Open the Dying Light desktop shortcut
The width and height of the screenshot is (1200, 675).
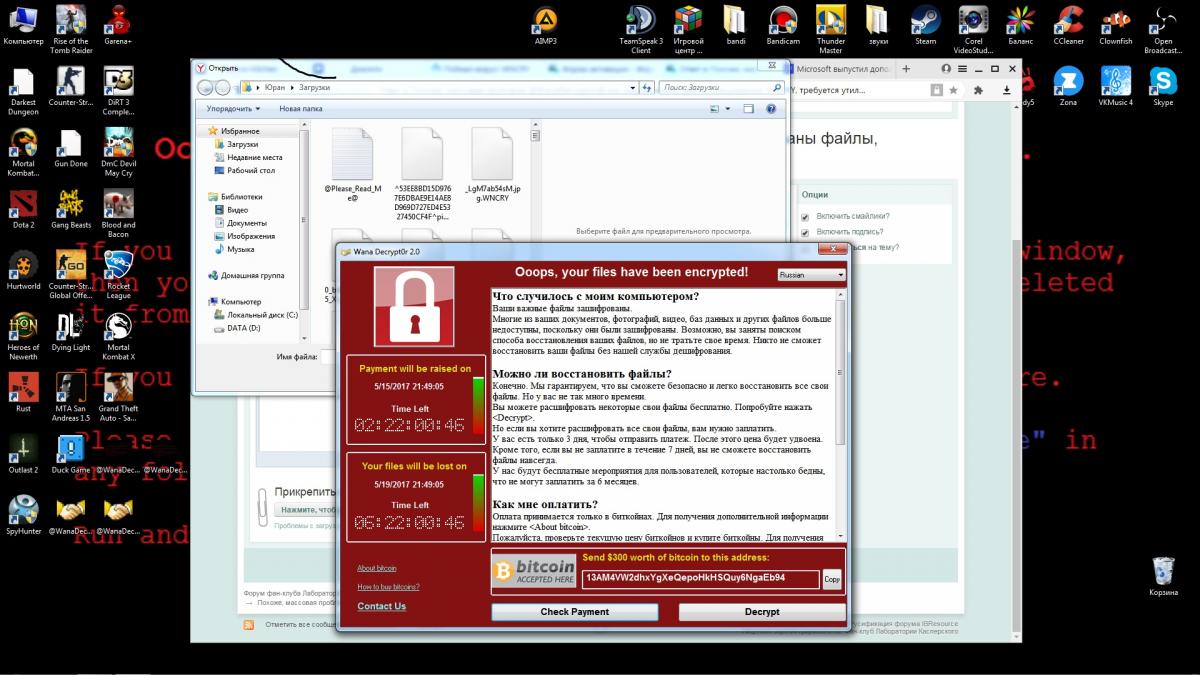[x=71, y=331]
